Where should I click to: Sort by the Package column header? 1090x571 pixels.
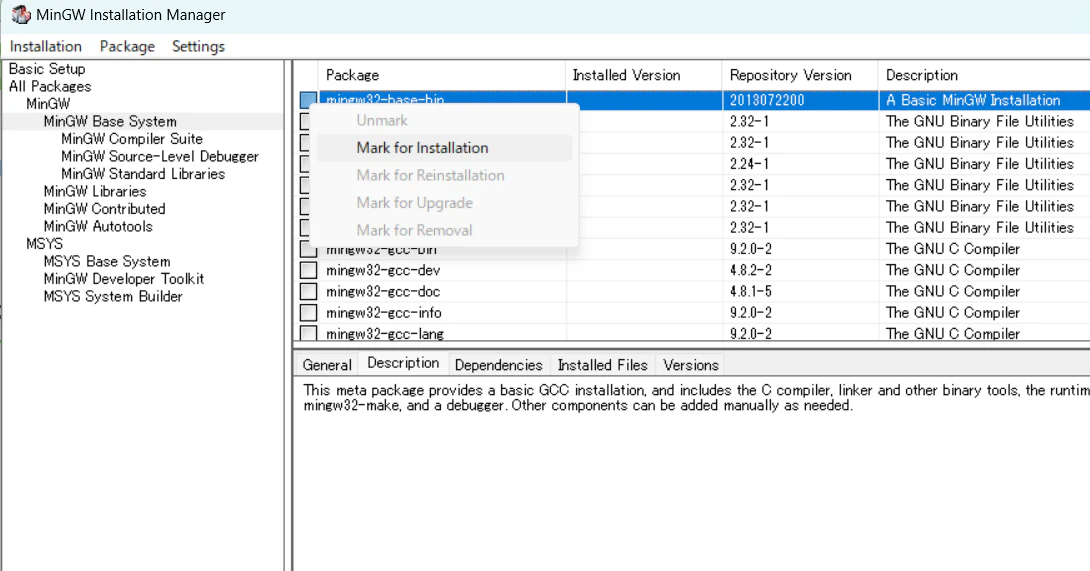tap(442, 75)
